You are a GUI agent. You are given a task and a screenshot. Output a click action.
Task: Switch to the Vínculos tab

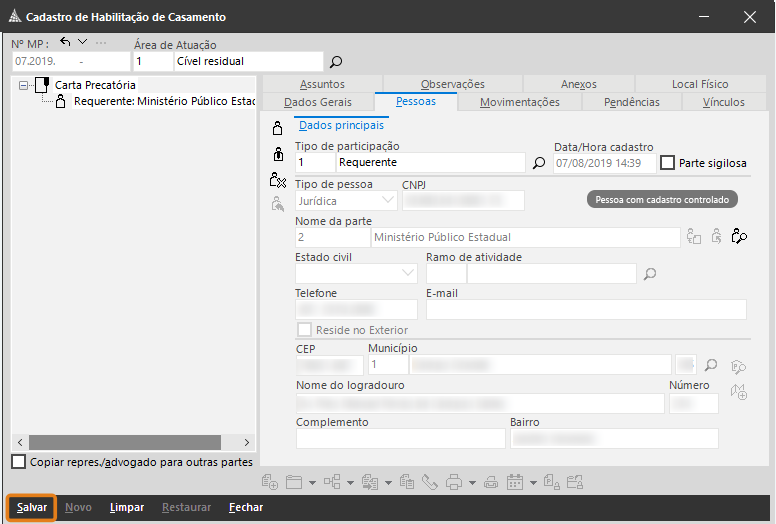(724, 102)
